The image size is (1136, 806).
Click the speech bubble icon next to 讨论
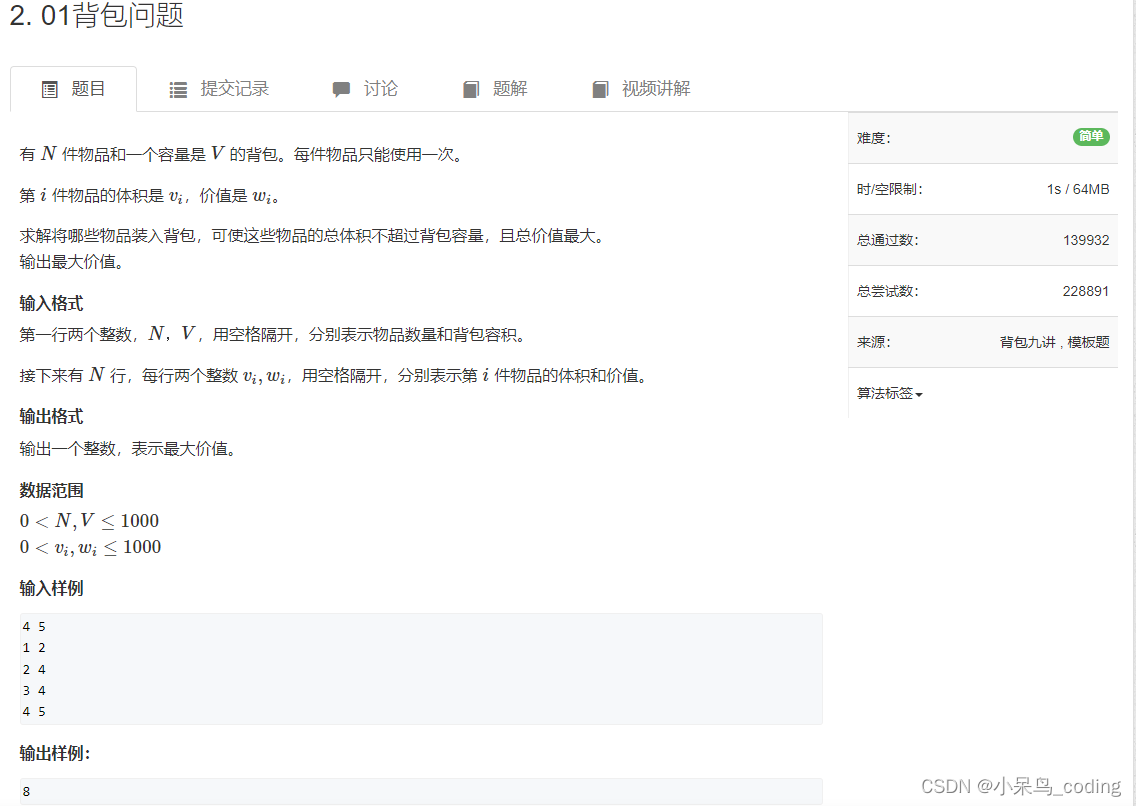(x=341, y=88)
